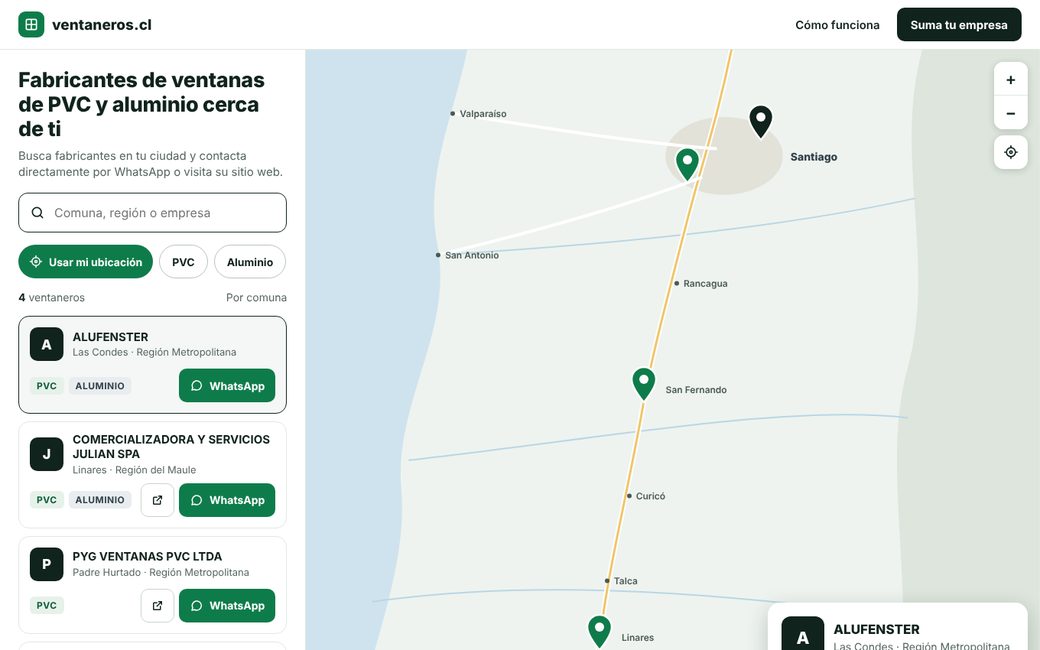The height and width of the screenshot is (650, 1040).
Task: Click the PVC tag on ALUFENSTER card
Action: (x=46, y=386)
